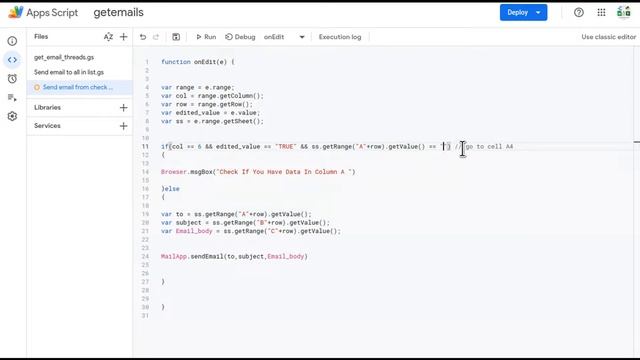Rename the getemails project title

coord(118,13)
